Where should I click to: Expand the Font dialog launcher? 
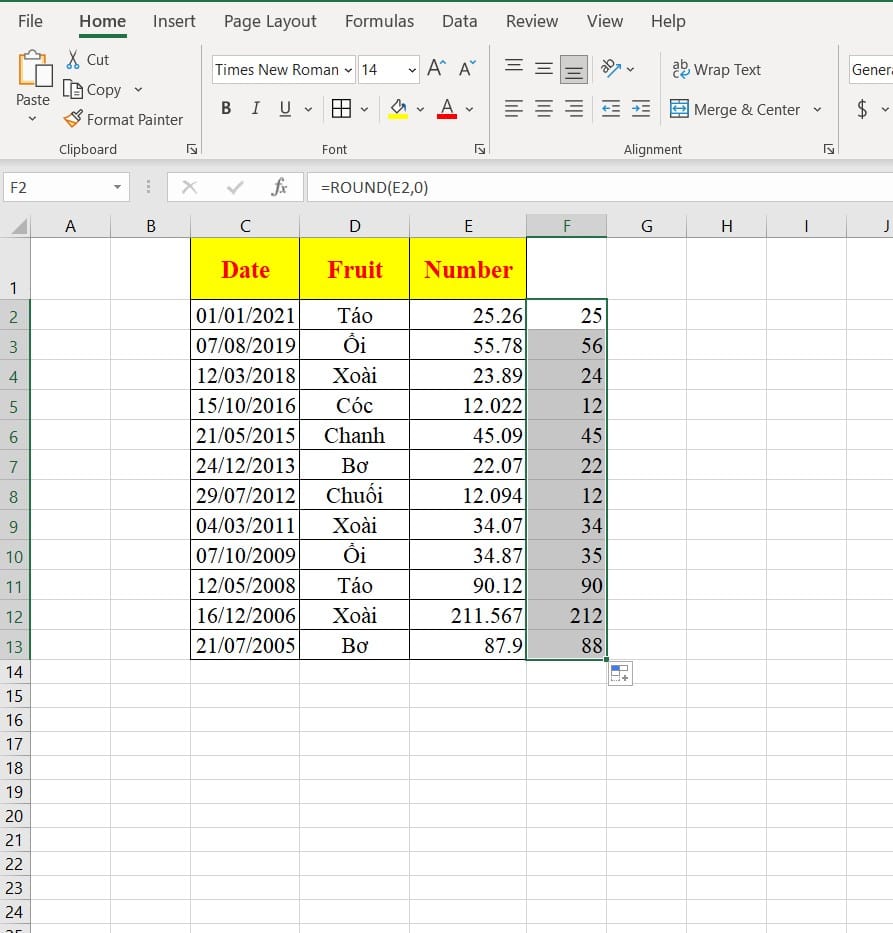coord(480,149)
